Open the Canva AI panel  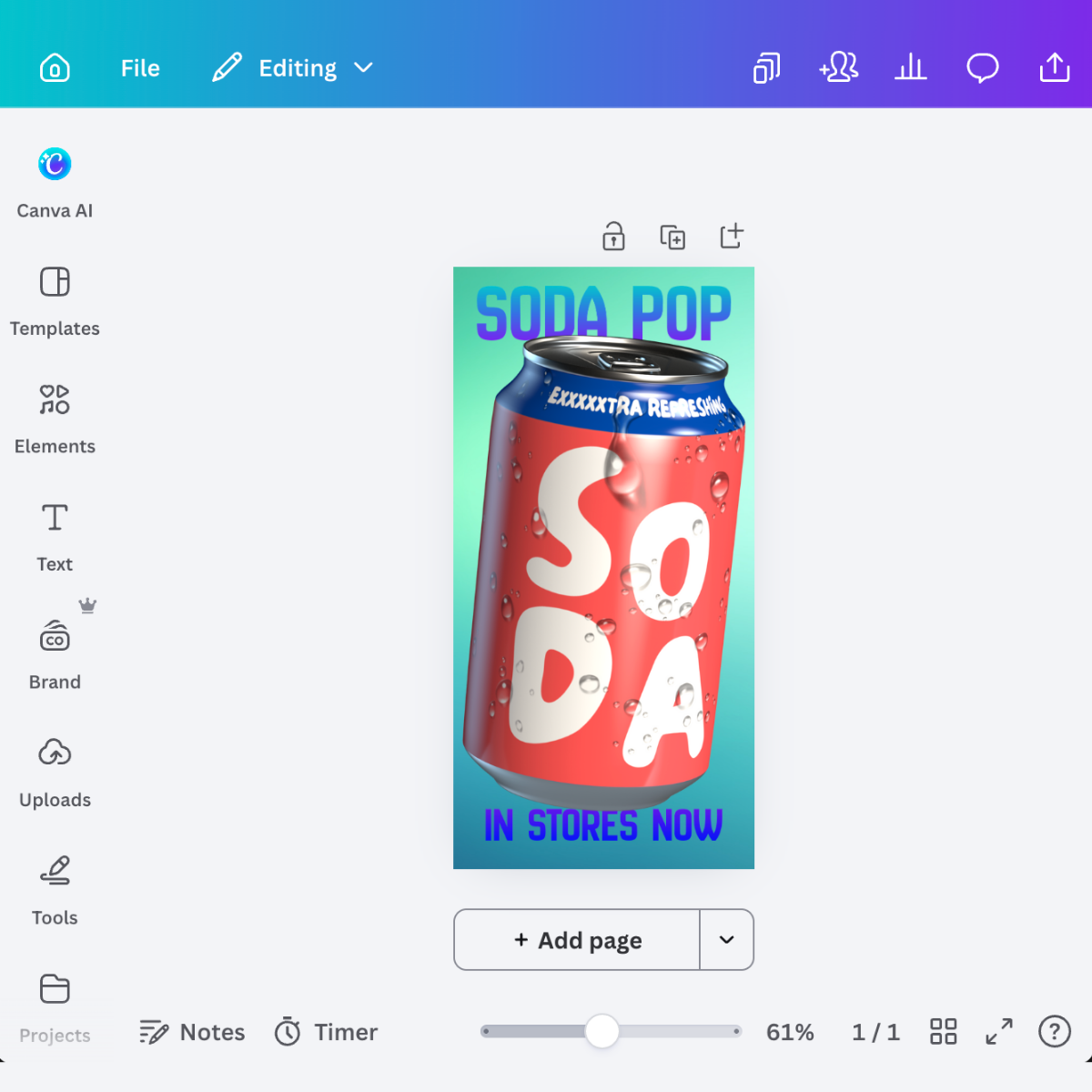pos(55,183)
